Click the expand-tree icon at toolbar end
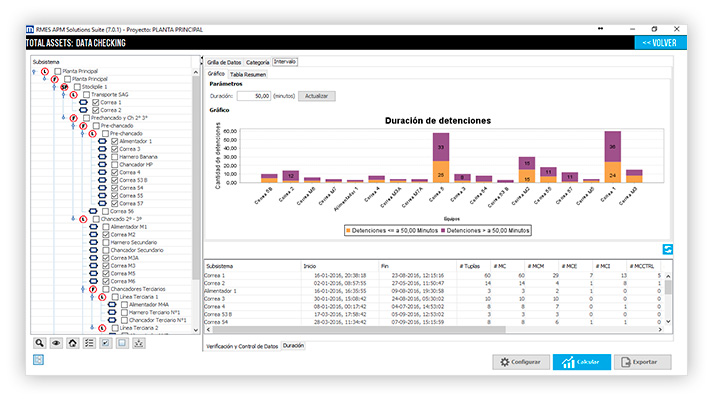 [139, 343]
